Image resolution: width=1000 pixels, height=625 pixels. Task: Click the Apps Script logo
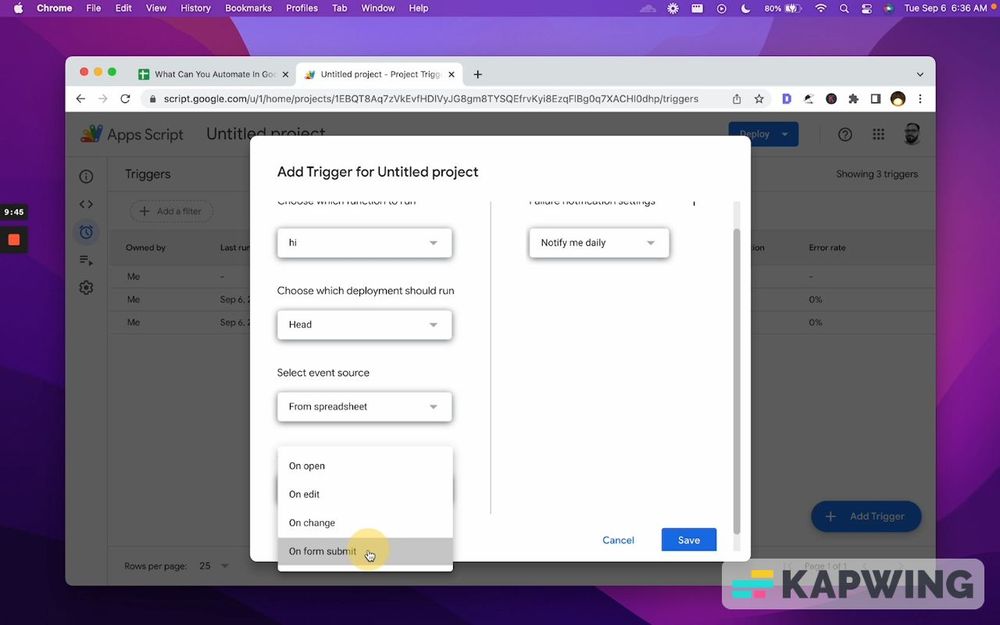(91, 133)
